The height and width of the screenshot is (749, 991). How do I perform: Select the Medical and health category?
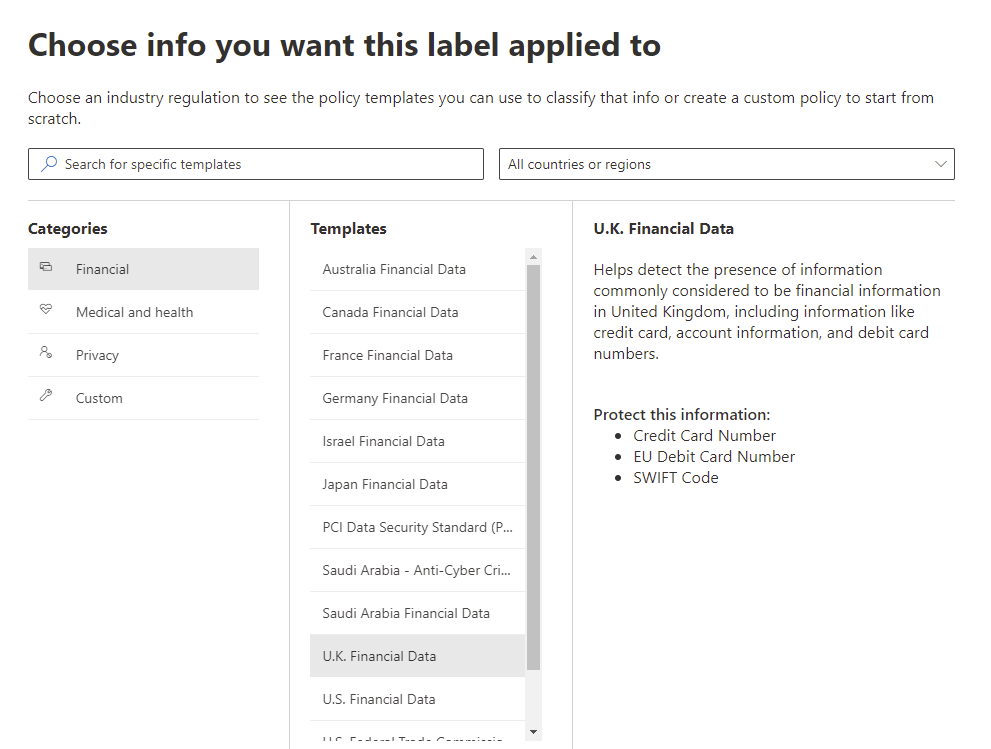click(134, 312)
